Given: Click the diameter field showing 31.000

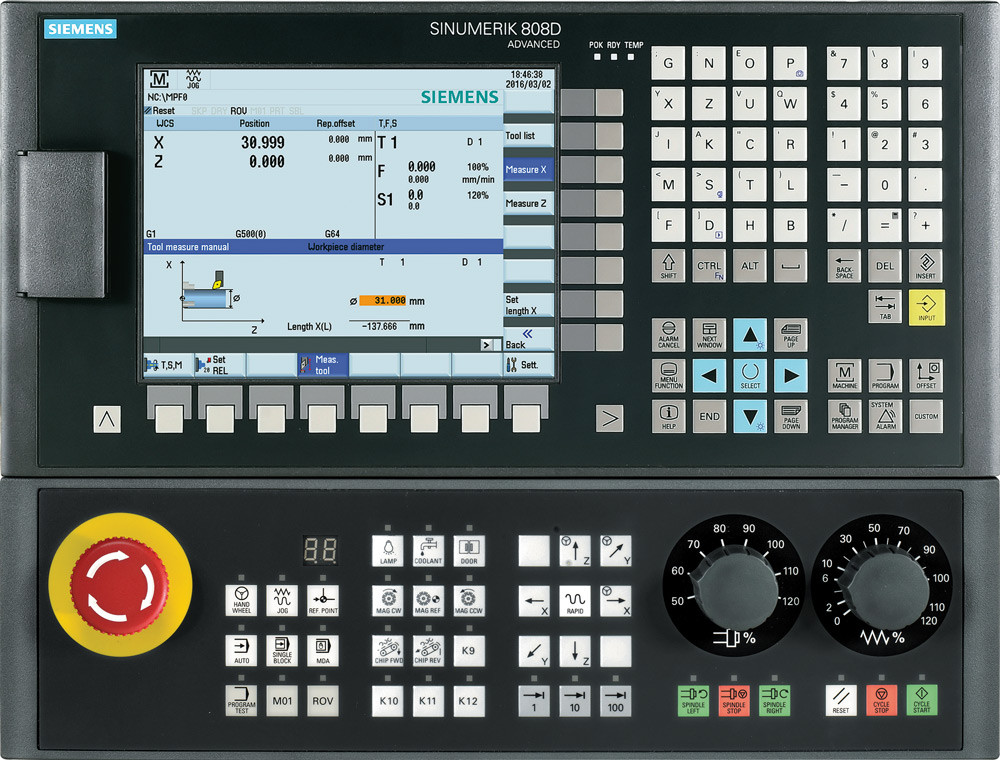Looking at the screenshot, I should [383, 300].
